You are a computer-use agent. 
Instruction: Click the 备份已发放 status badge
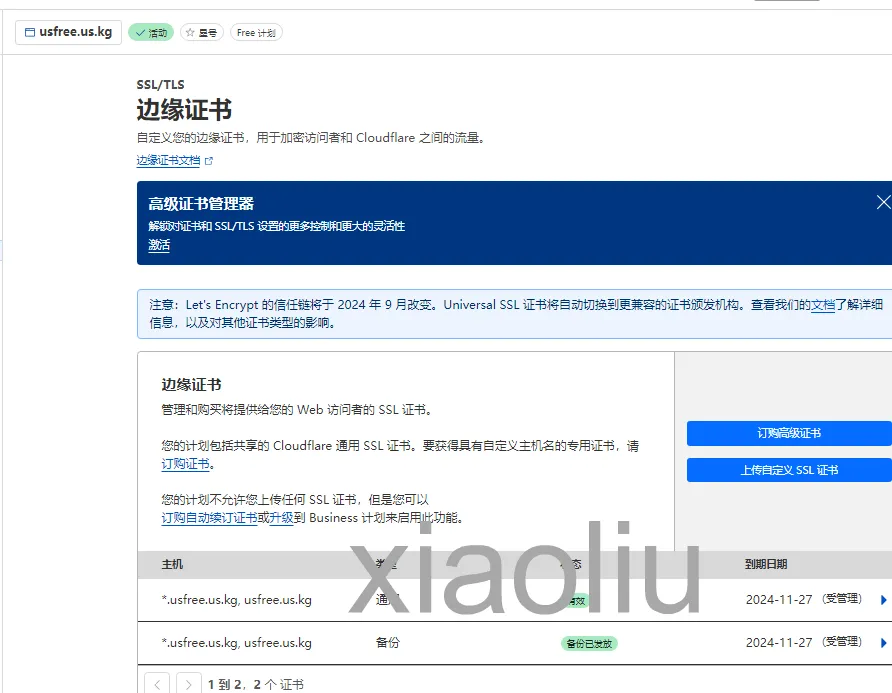point(589,644)
